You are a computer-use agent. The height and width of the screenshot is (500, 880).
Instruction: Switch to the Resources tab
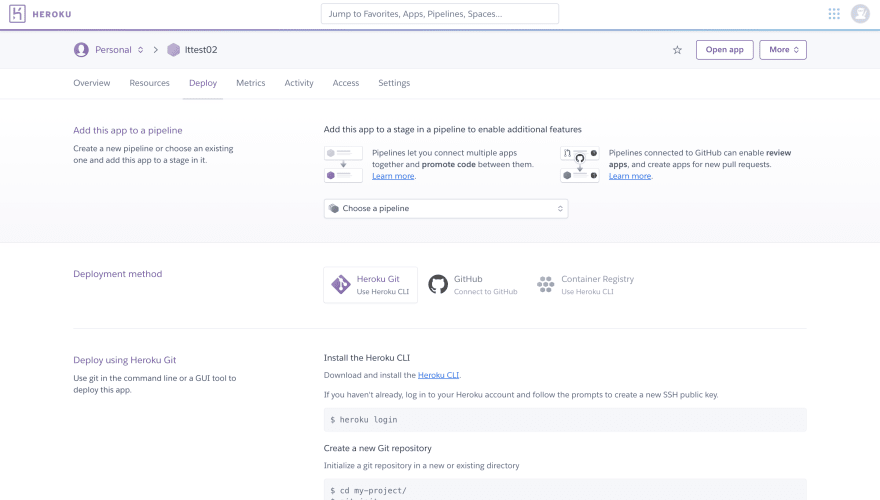coord(149,83)
